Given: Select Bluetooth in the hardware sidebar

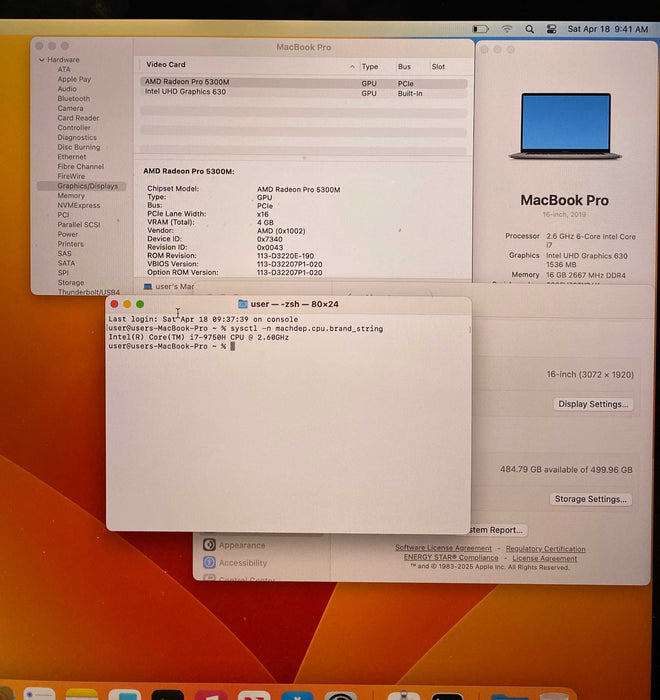Looking at the screenshot, I should pos(74,98).
